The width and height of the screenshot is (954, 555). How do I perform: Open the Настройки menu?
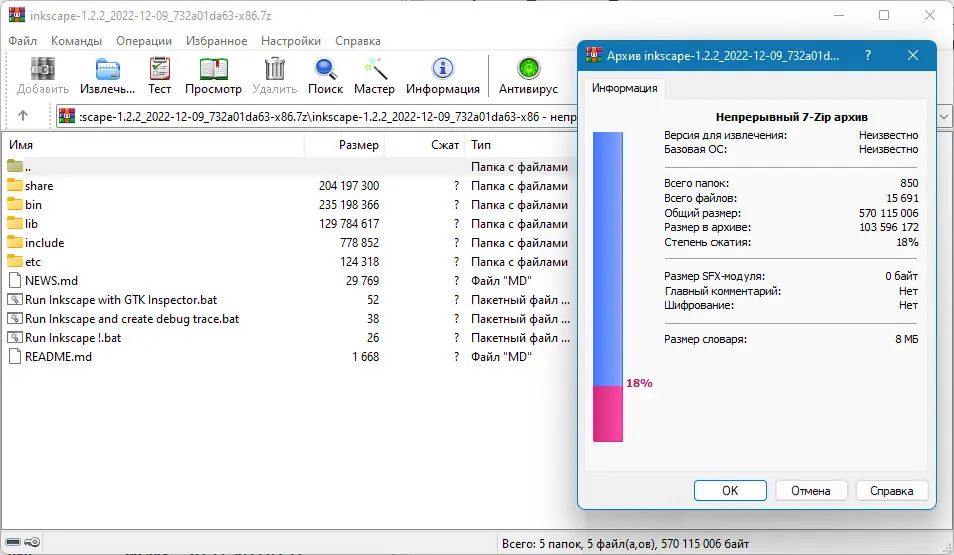291,41
